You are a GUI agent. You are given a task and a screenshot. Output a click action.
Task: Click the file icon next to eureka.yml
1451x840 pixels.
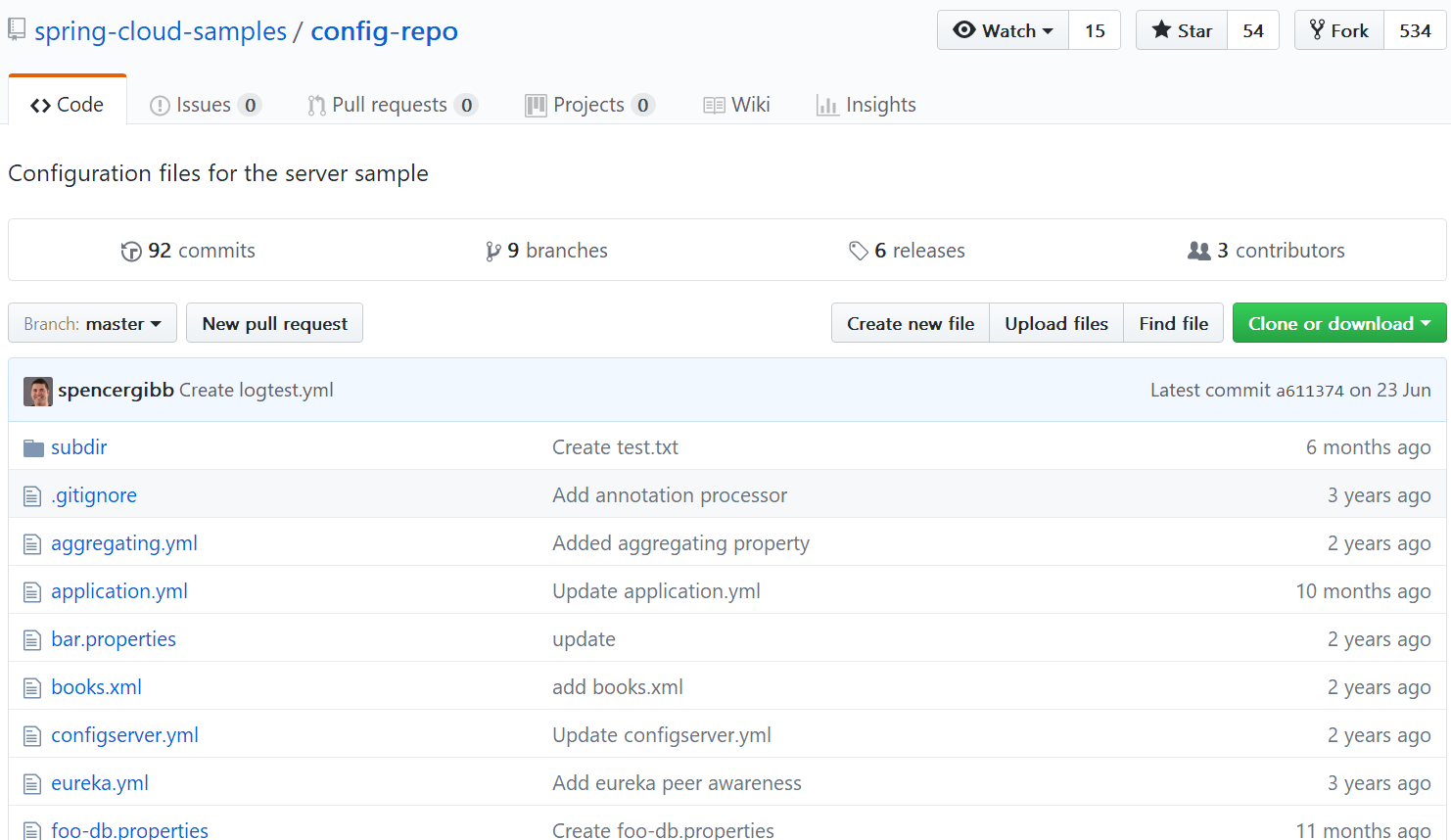32,784
